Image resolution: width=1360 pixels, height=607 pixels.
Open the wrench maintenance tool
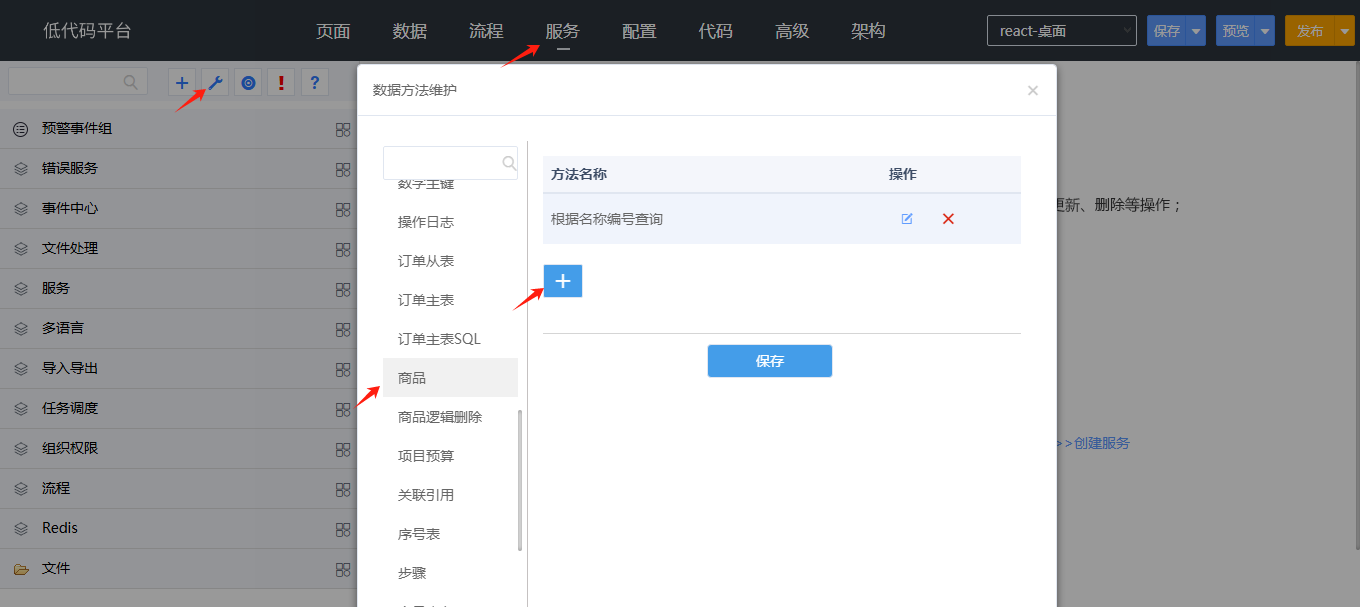click(215, 83)
